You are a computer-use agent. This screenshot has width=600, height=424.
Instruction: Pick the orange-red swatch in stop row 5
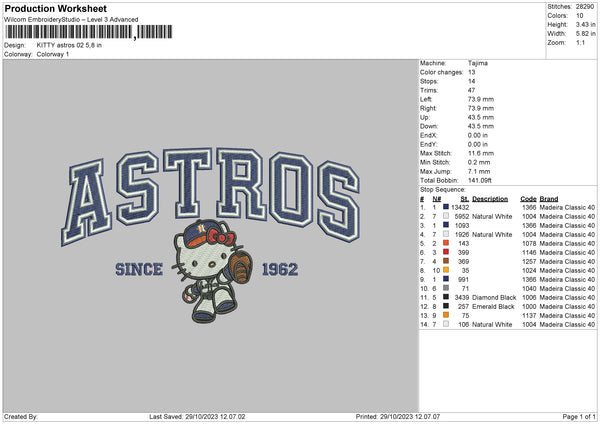[446, 243]
